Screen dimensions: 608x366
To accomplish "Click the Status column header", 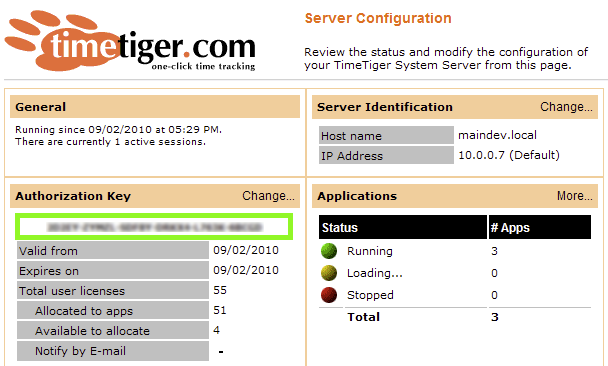I will [402, 227].
